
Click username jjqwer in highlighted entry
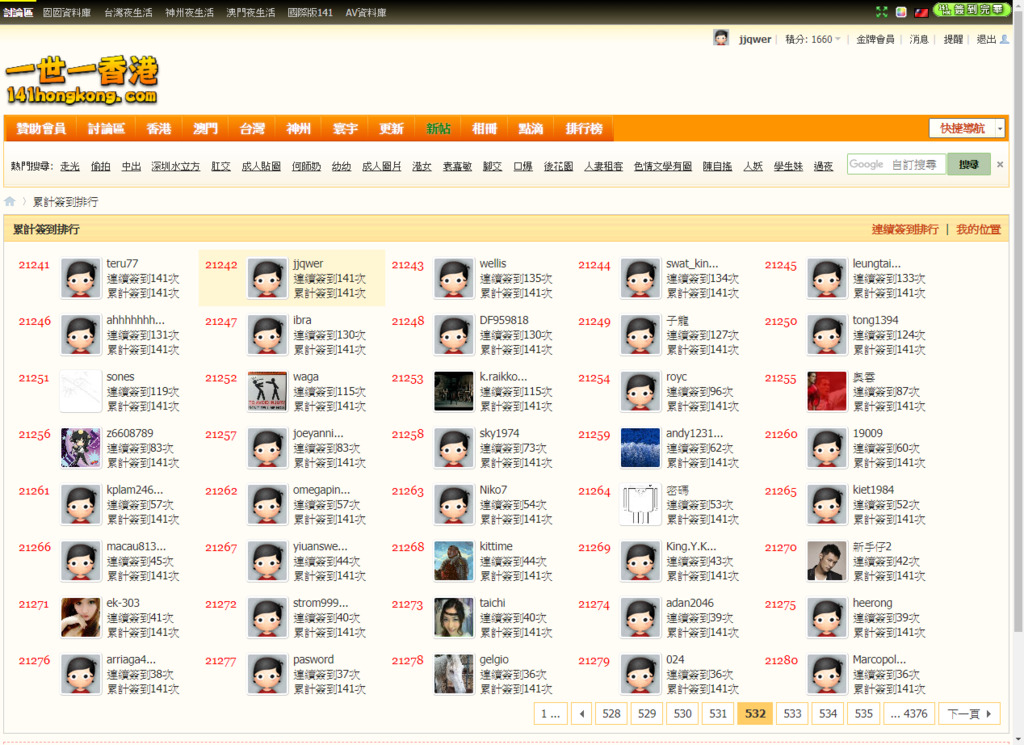click(x=308, y=264)
